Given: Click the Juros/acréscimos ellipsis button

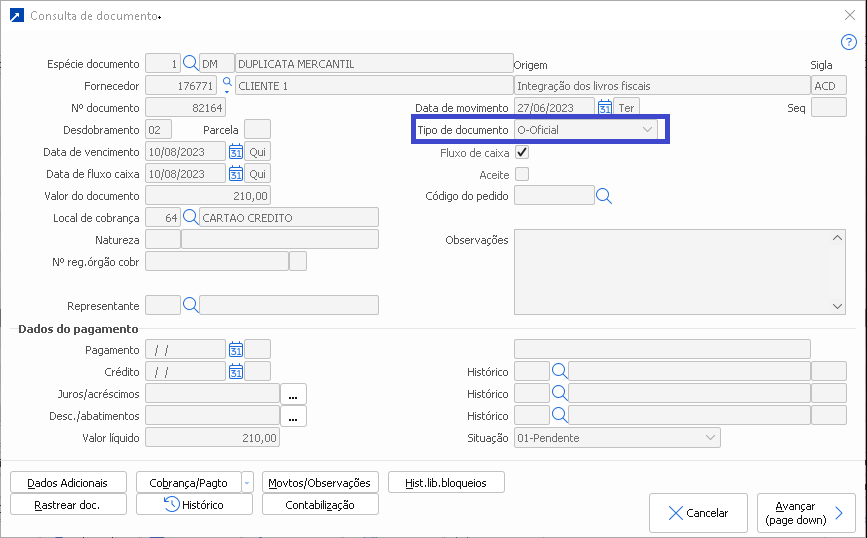Looking at the screenshot, I should 293,394.
